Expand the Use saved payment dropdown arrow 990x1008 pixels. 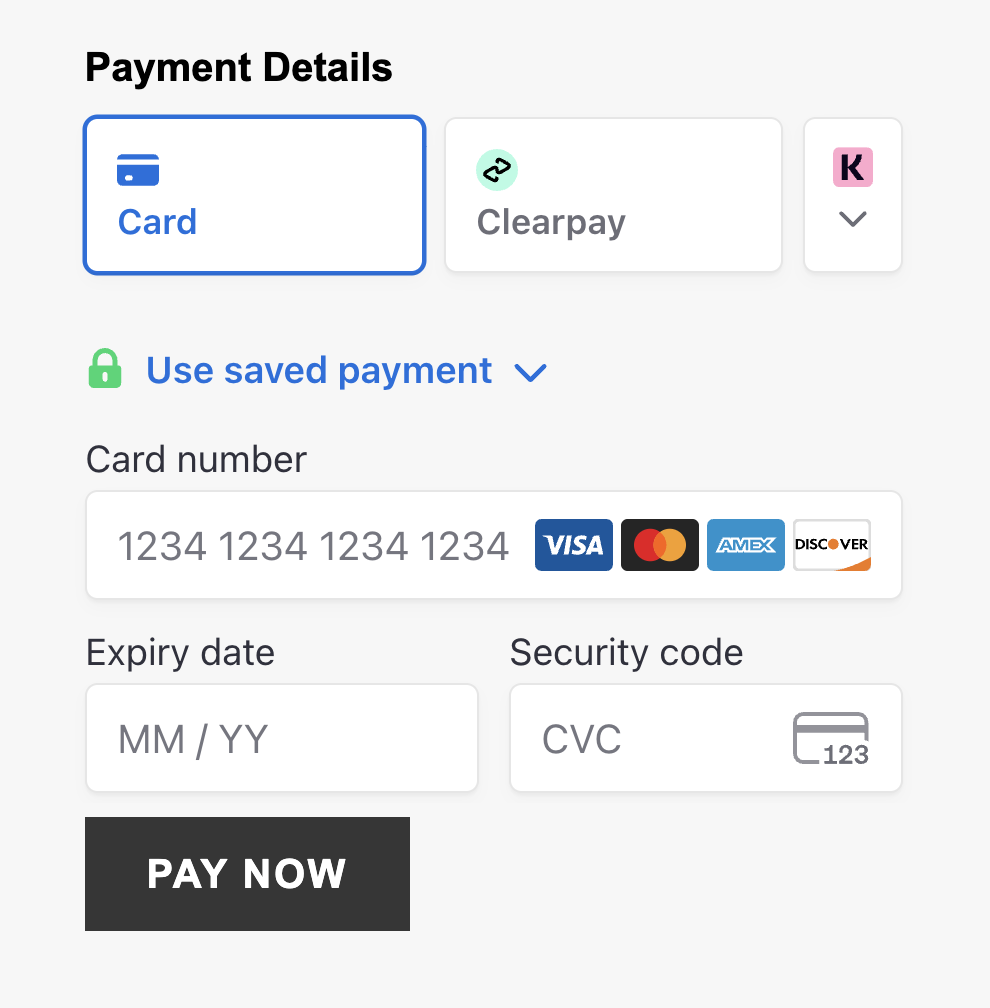click(x=531, y=372)
